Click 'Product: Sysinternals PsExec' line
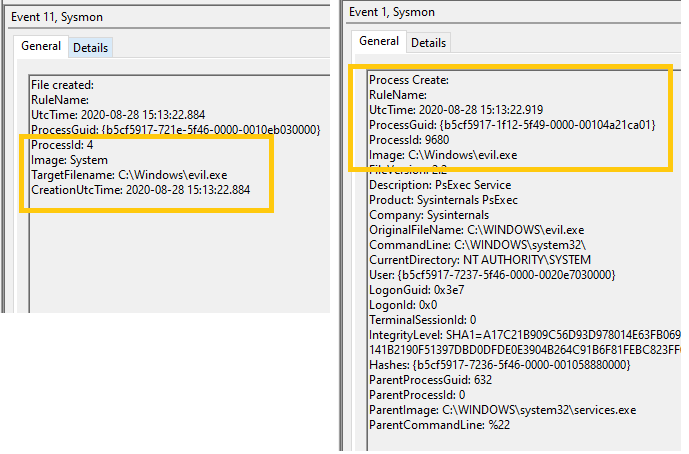 (x=444, y=200)
